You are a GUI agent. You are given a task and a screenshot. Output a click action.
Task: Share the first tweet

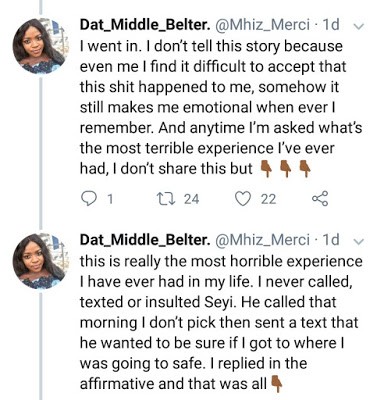tap(320, 199)
